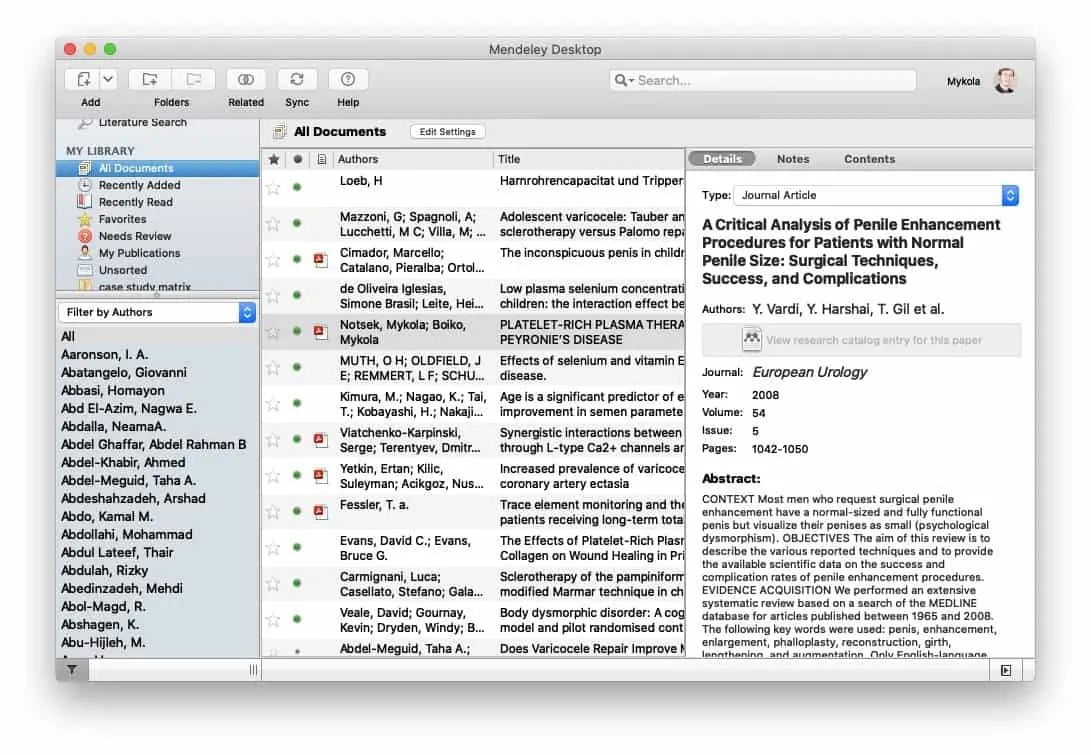The height and width of the screenshot is (755, 1091).
Task: Open the Help icon
Action: pyautogui.click(x=348, y=80)
